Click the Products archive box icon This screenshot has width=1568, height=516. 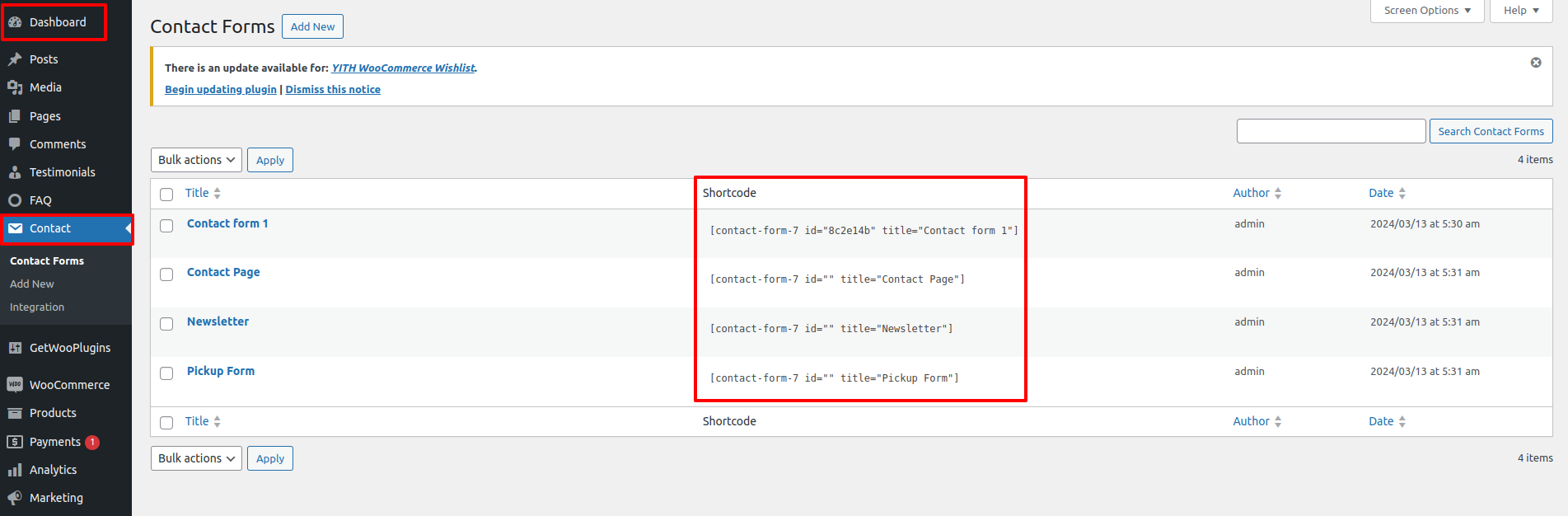(15, 413)
